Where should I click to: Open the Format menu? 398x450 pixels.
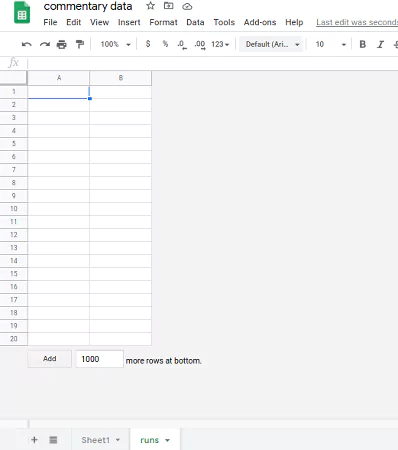click(163, 22)
